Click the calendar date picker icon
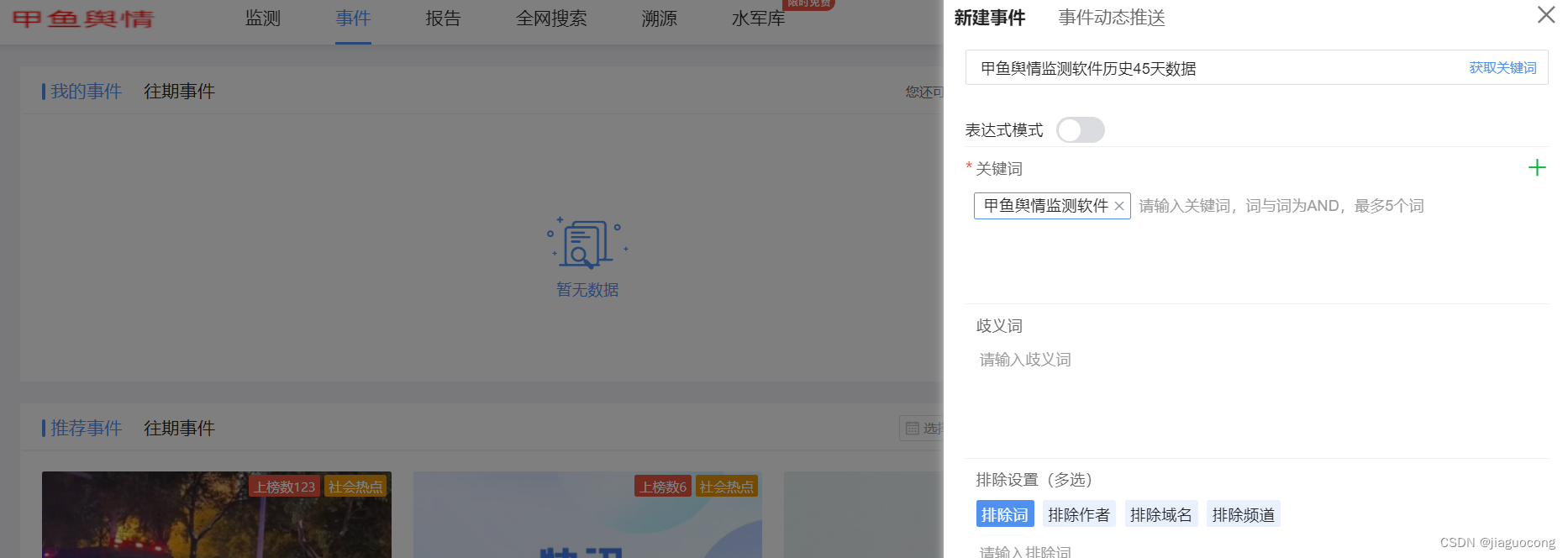The height and width of the screenshot is (558, 1568). [x=913, y=429]
